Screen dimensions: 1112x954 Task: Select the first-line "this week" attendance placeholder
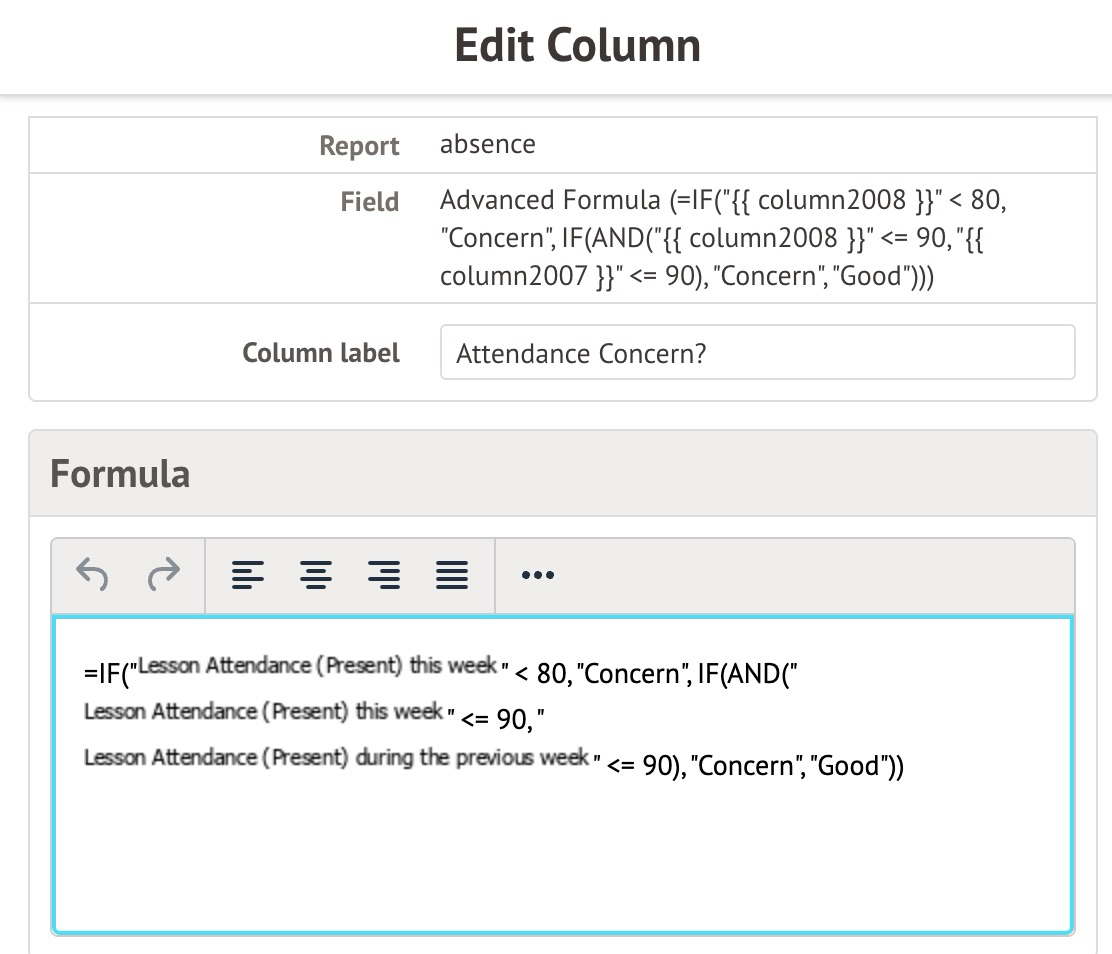point(317,666)
